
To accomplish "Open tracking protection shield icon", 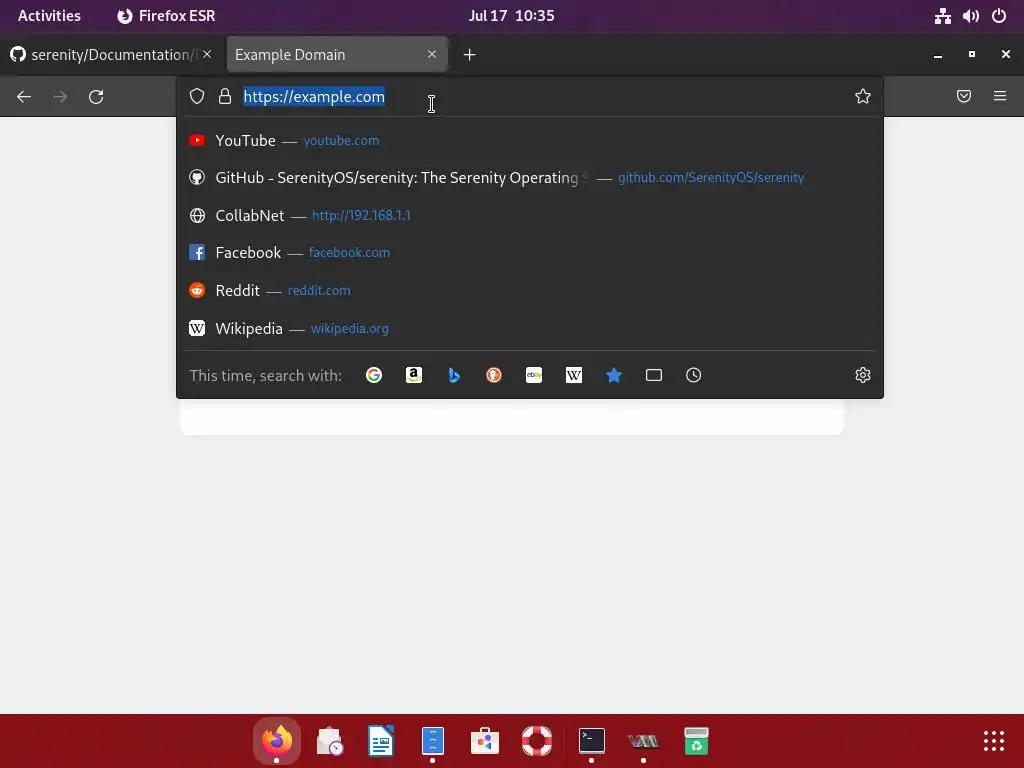I will pos(197,97).
